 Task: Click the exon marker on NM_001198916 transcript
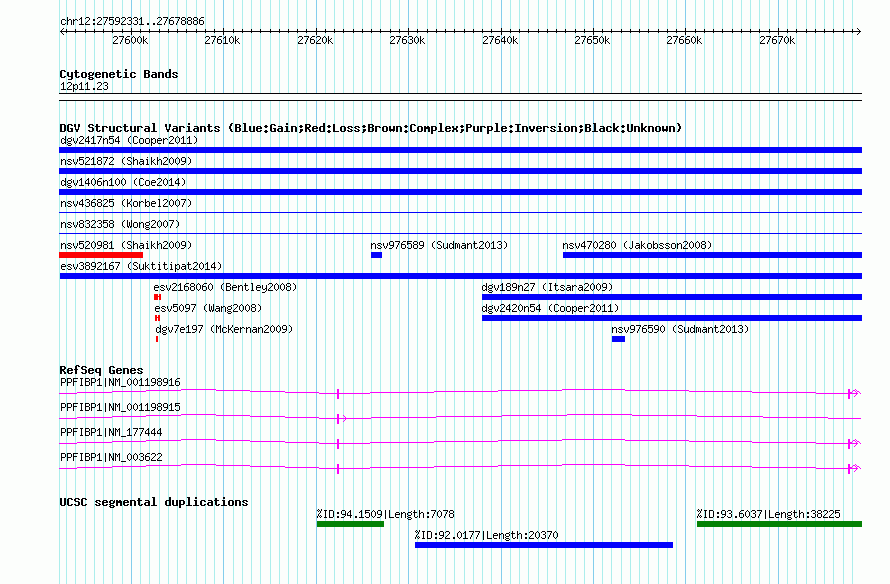click(x=338, y=393)
